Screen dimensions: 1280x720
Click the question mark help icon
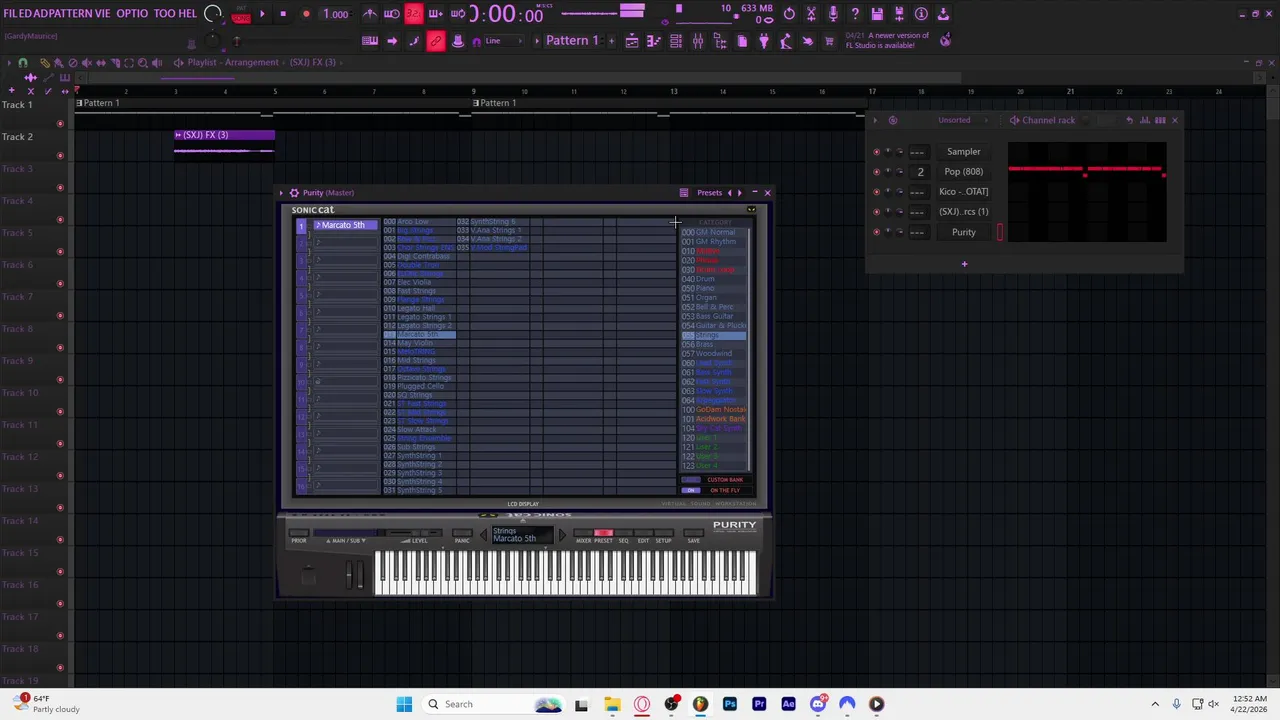point(855,14)
